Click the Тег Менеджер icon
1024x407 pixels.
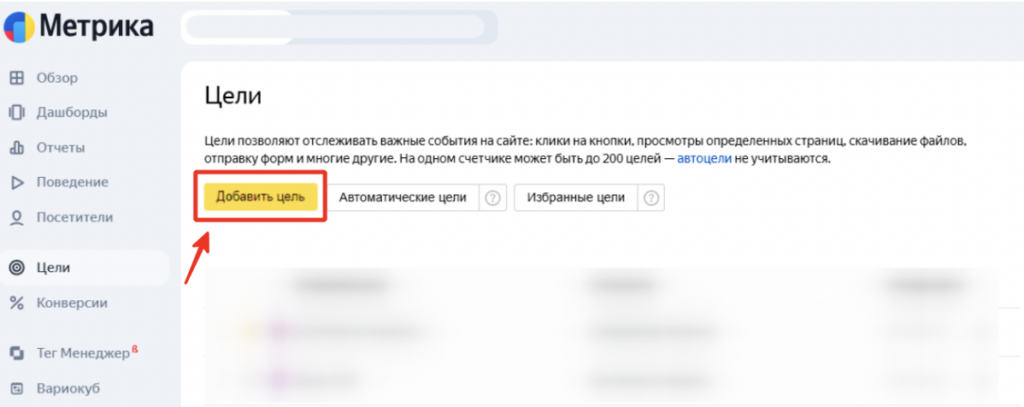pyautogui.click(x=17, y=353)
